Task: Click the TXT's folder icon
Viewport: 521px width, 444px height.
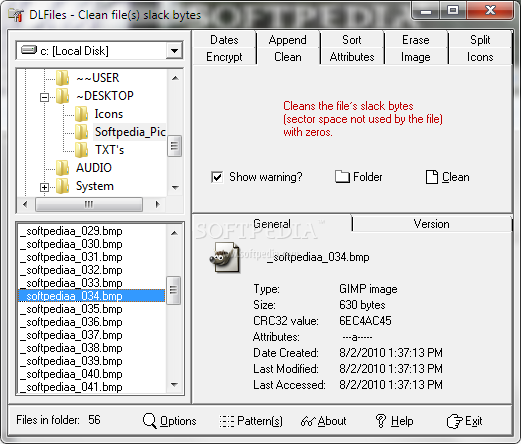Action: pyautogui.click(x=81, y=150)
